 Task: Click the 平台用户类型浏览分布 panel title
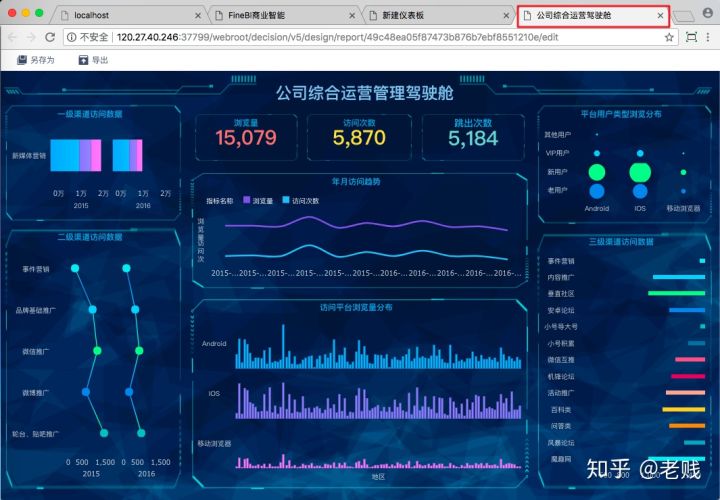point(621,114)
